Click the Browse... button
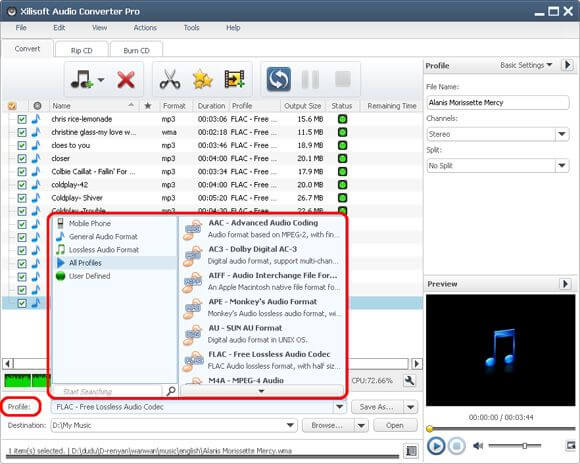 [327, 426]
